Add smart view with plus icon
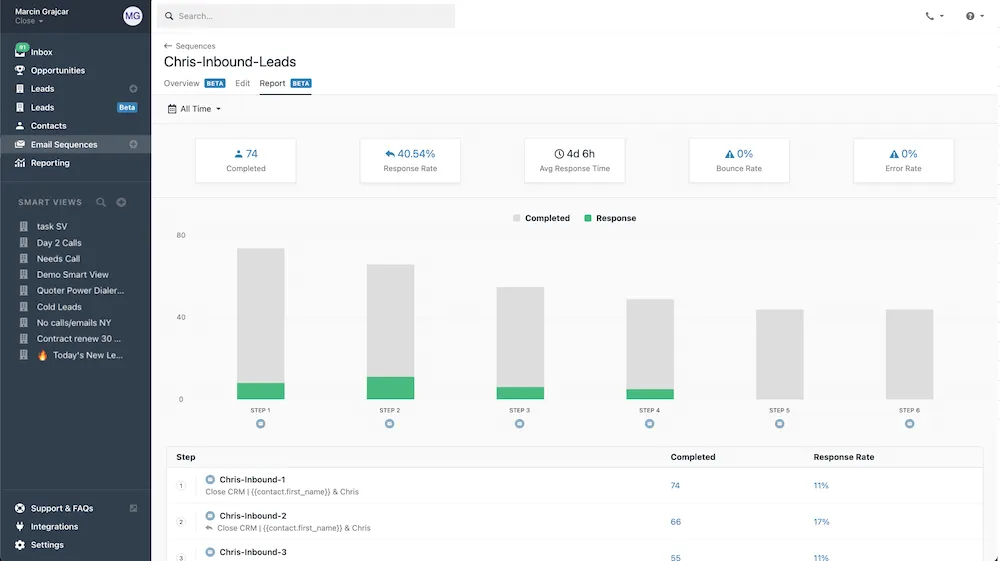 (121, 202)
